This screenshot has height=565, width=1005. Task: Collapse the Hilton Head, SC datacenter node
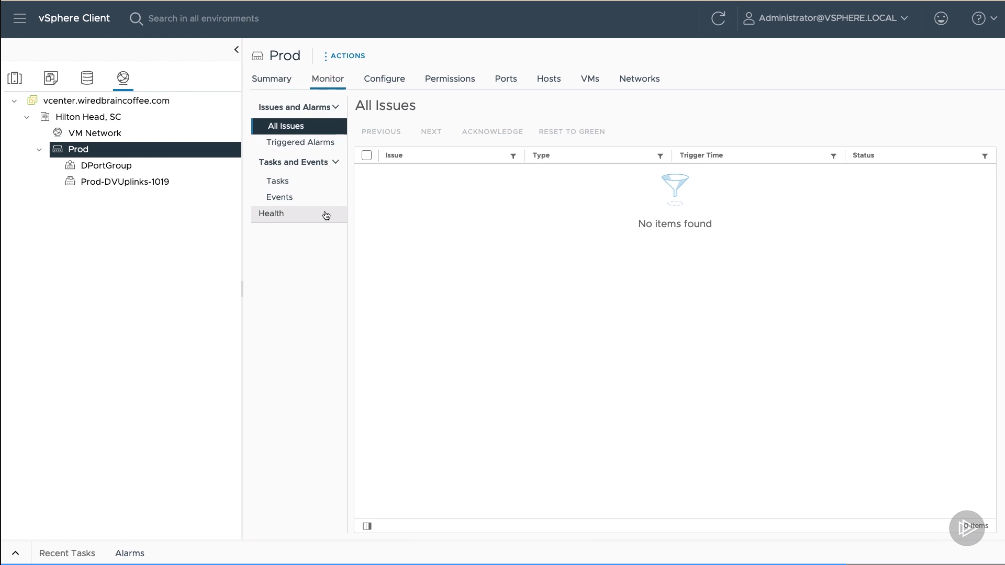click(x=27, y=117)
